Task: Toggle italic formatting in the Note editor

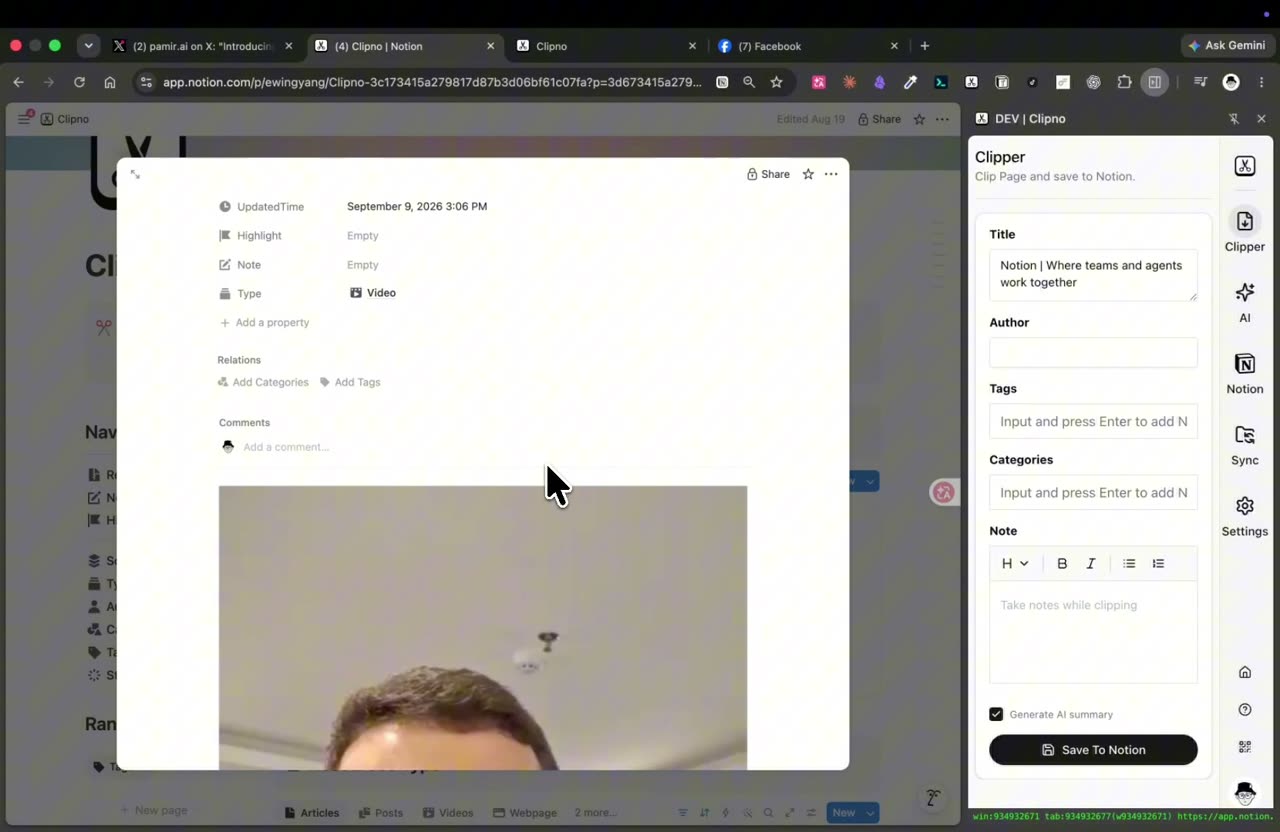Action: (1091, 563)
